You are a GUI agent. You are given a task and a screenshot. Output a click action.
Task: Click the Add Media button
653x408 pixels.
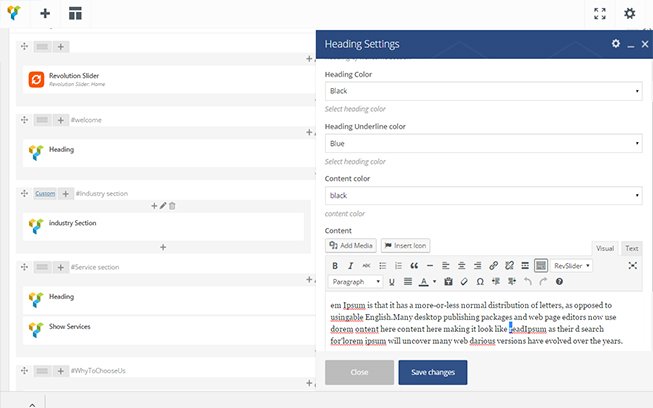click(351, 245)
